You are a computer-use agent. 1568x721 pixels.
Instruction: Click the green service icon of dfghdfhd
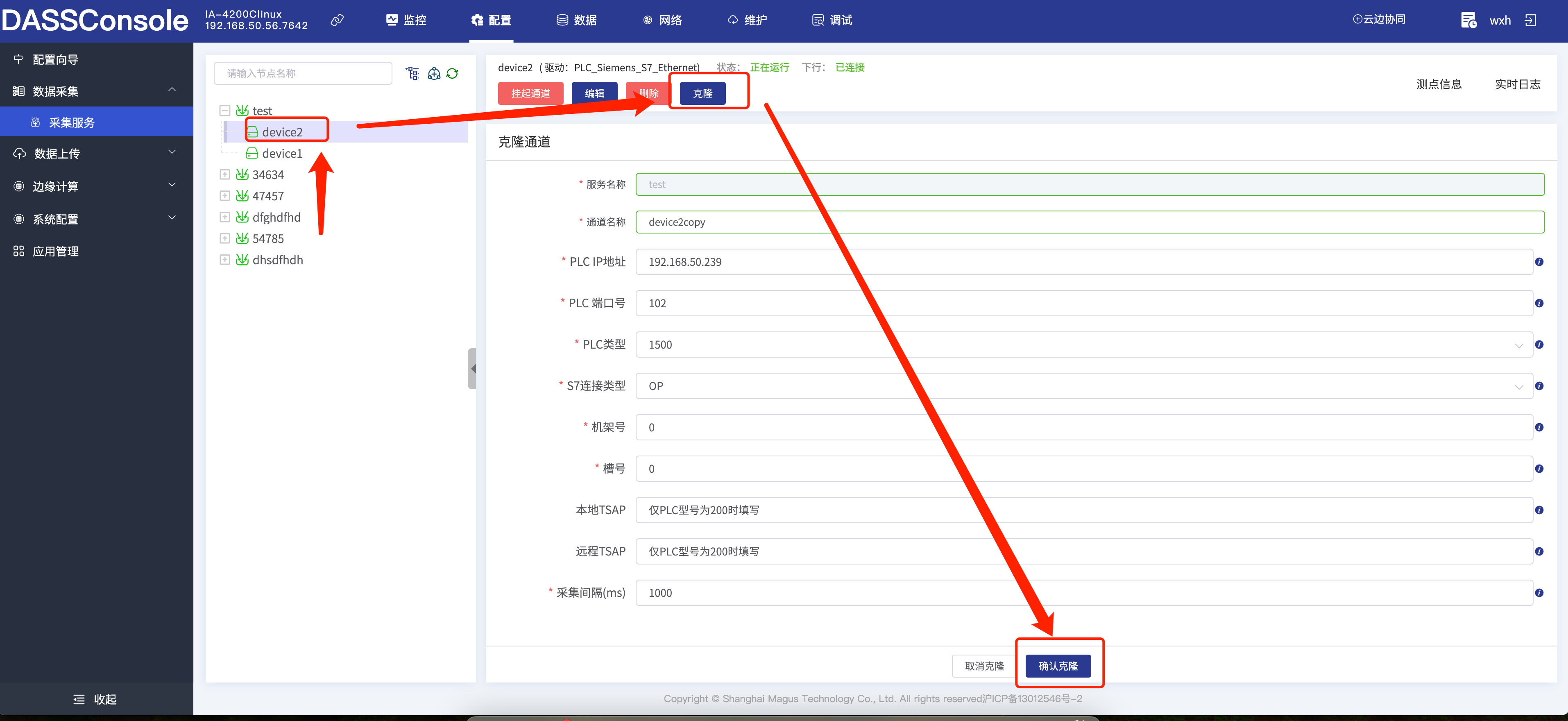pos(242,217)
